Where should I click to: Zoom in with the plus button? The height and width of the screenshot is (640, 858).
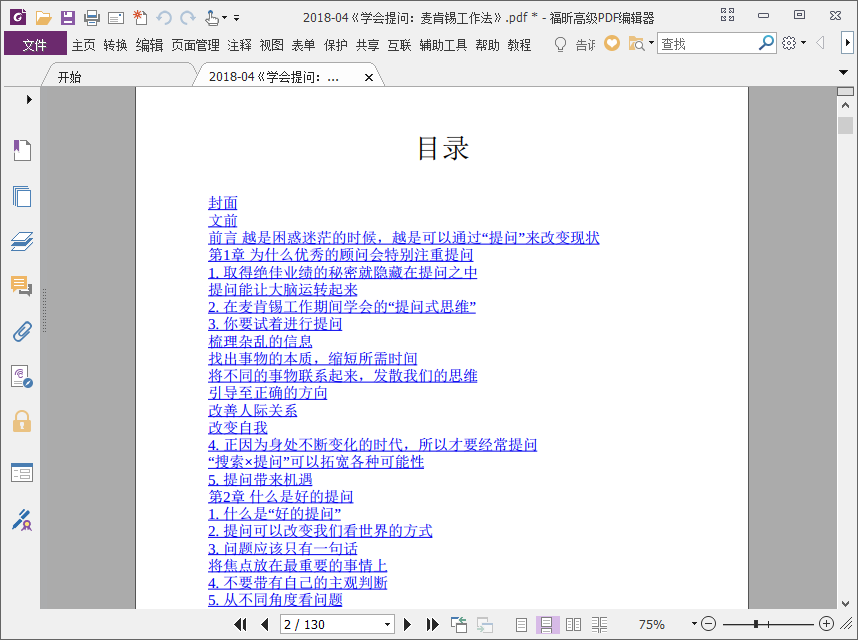pos(826,624)
